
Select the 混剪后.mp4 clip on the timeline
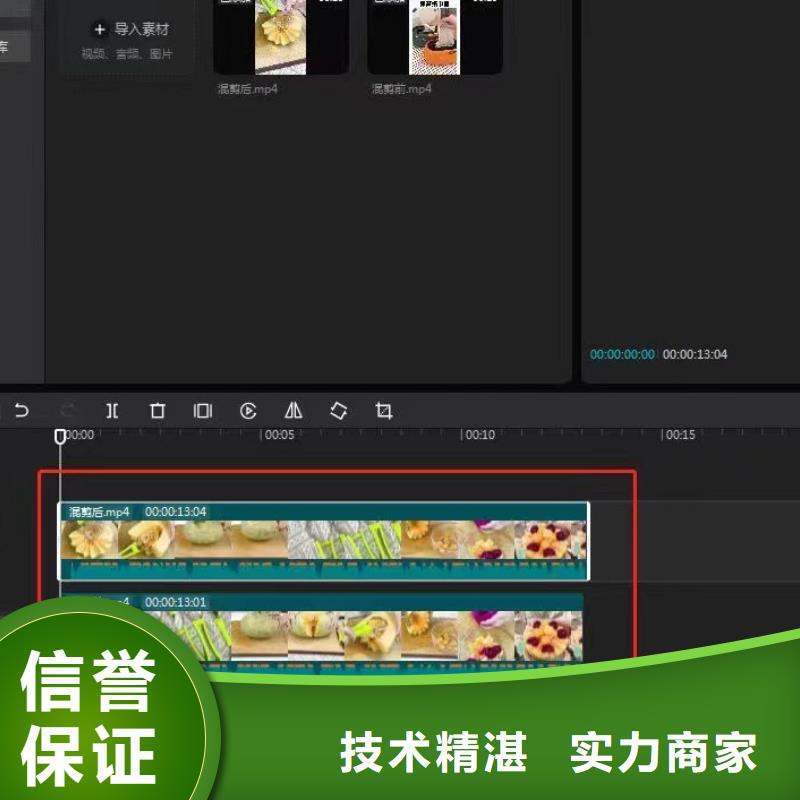pyautogui.click(x=324, y=541)
